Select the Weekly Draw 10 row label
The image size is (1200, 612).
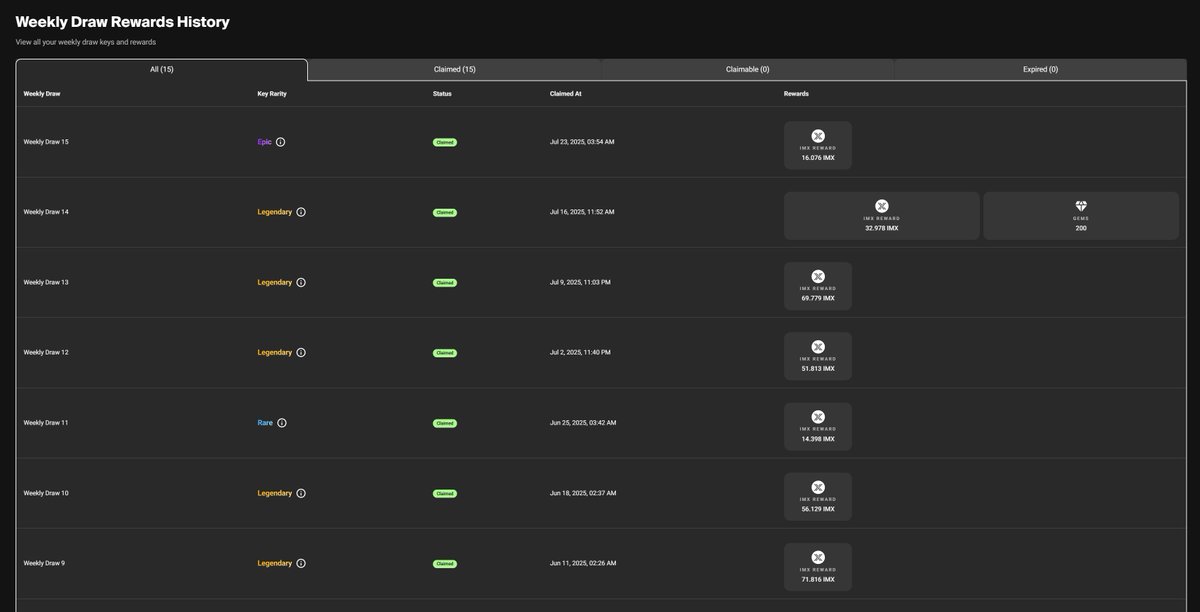pos(46,493)
